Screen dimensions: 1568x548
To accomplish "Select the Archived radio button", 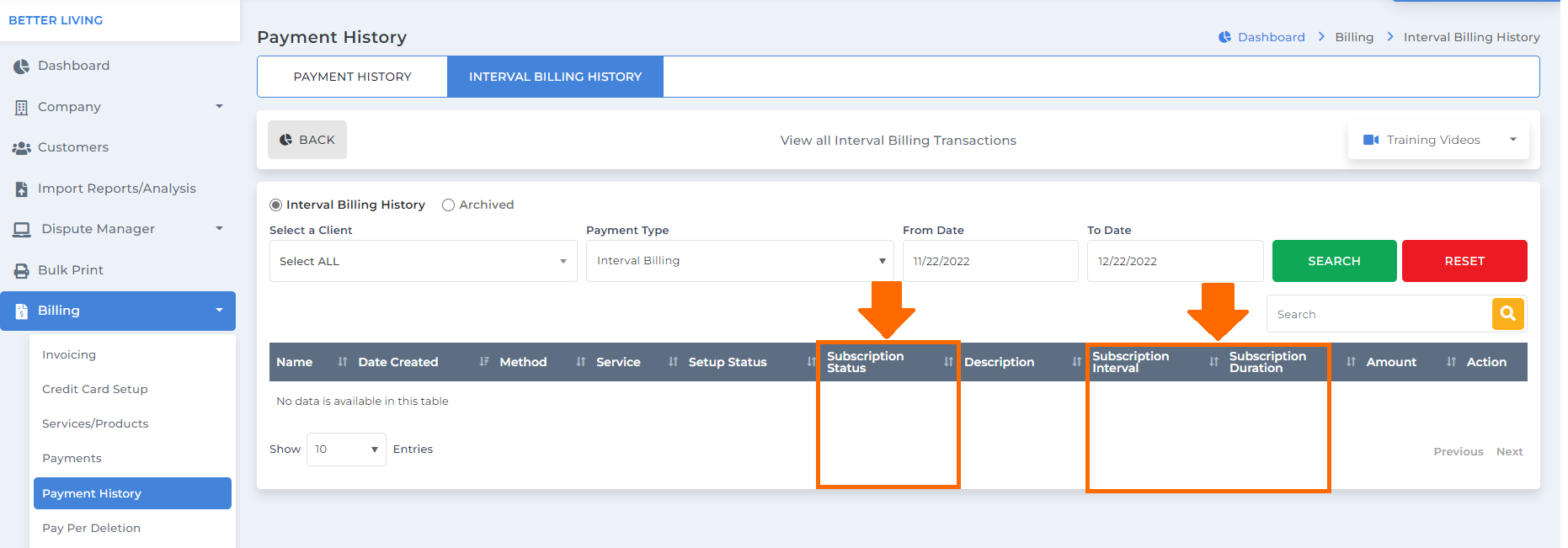I will (x=448, y=205).
